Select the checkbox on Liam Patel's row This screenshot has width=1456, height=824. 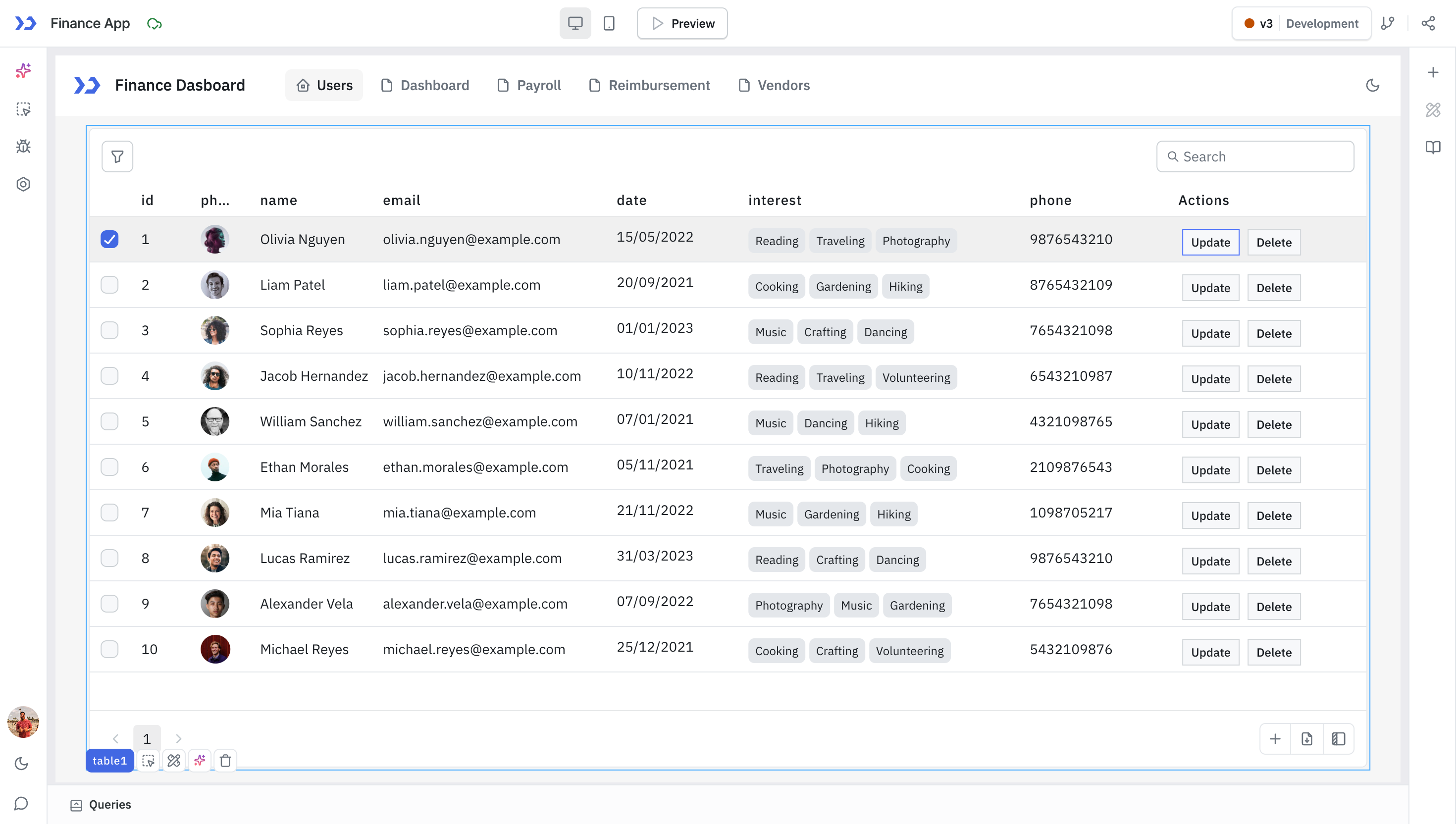(x=109, y=285)
